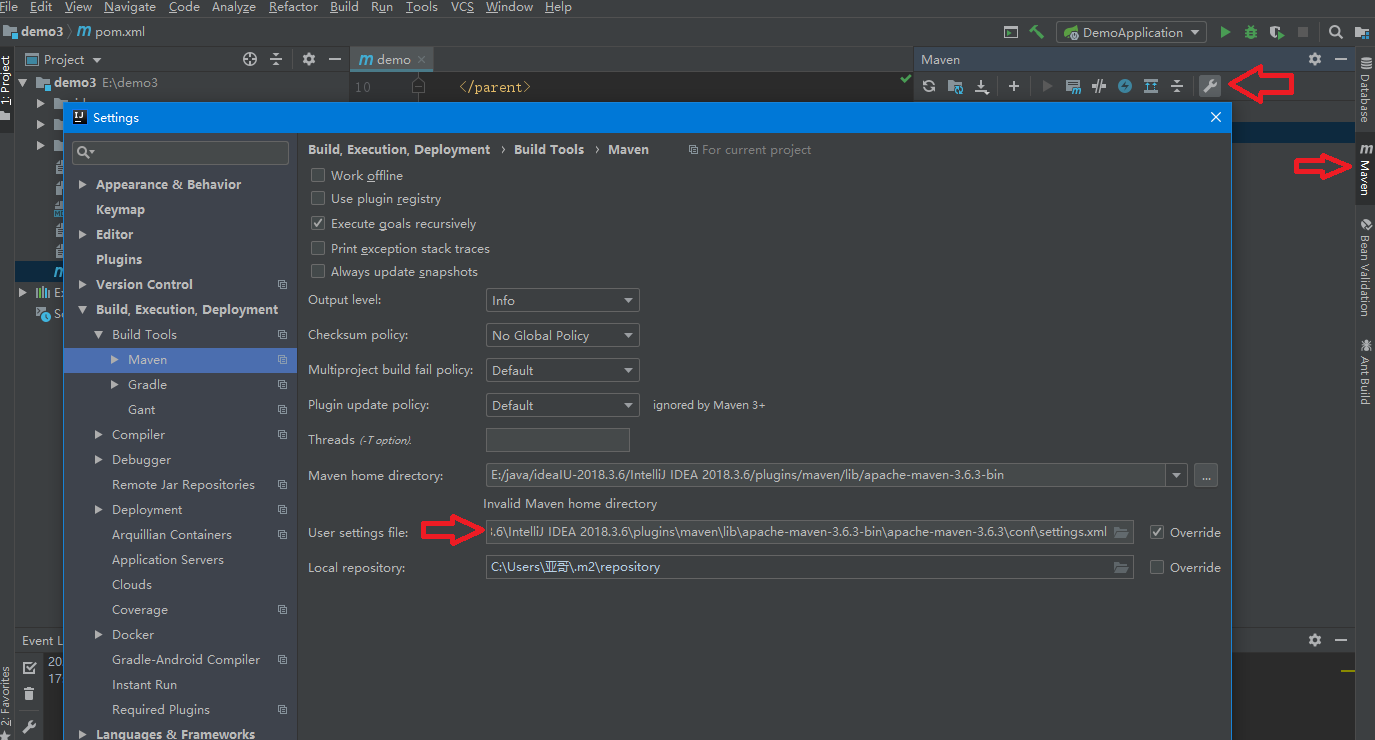Toggle Maven Offline Mode icon
The height and width of the screenshot is (740, 1375).
(1099, 86)
